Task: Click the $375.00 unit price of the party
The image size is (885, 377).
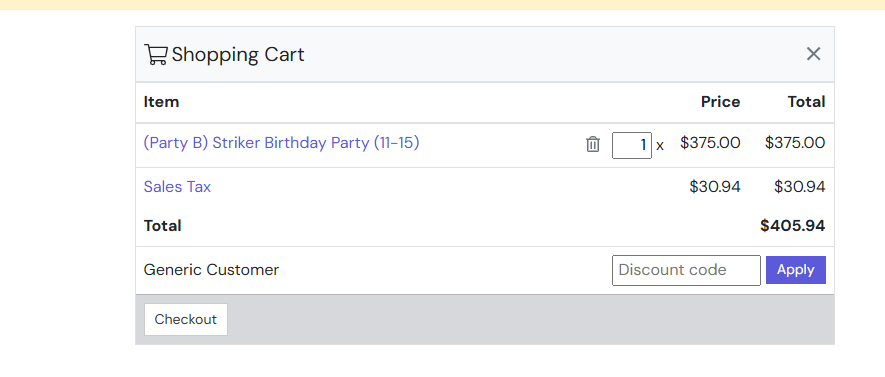Action: [710, 143]
